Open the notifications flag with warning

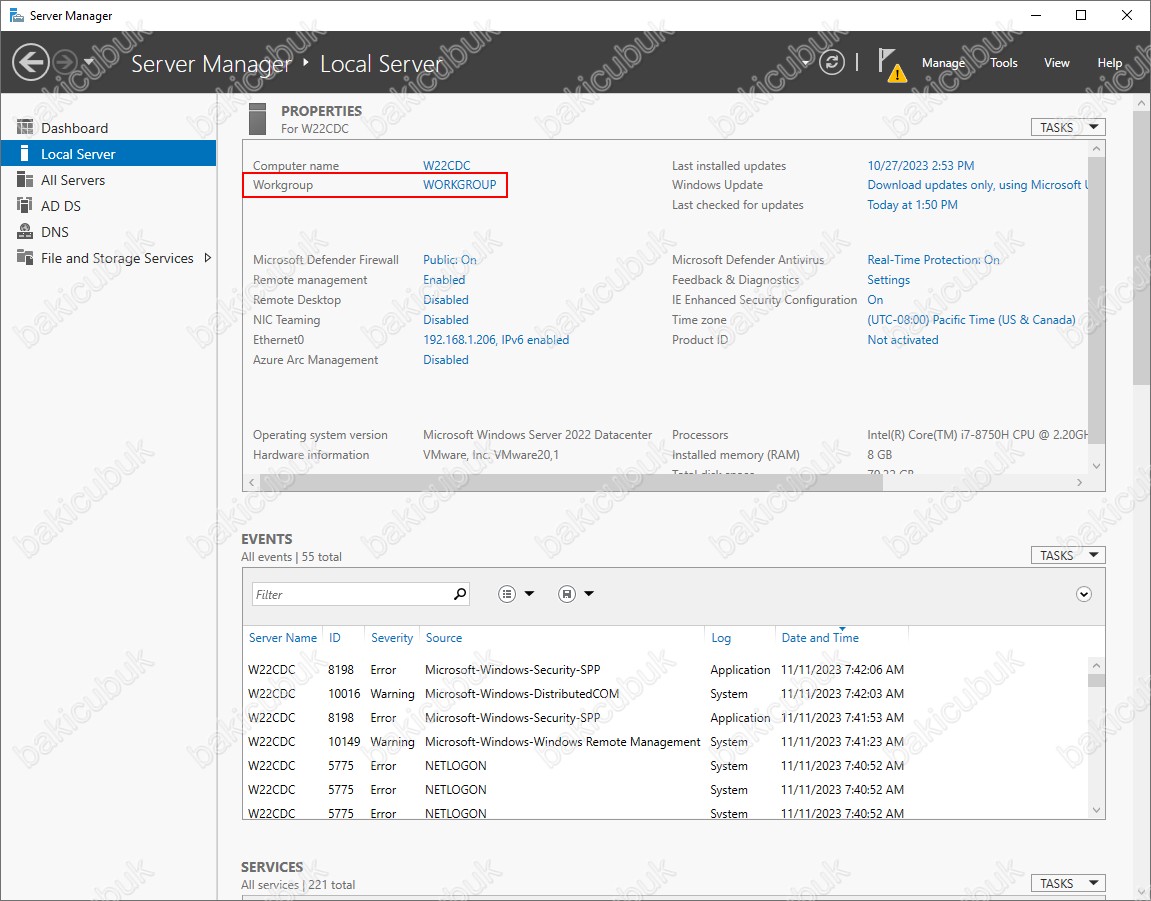pos(892,65)
